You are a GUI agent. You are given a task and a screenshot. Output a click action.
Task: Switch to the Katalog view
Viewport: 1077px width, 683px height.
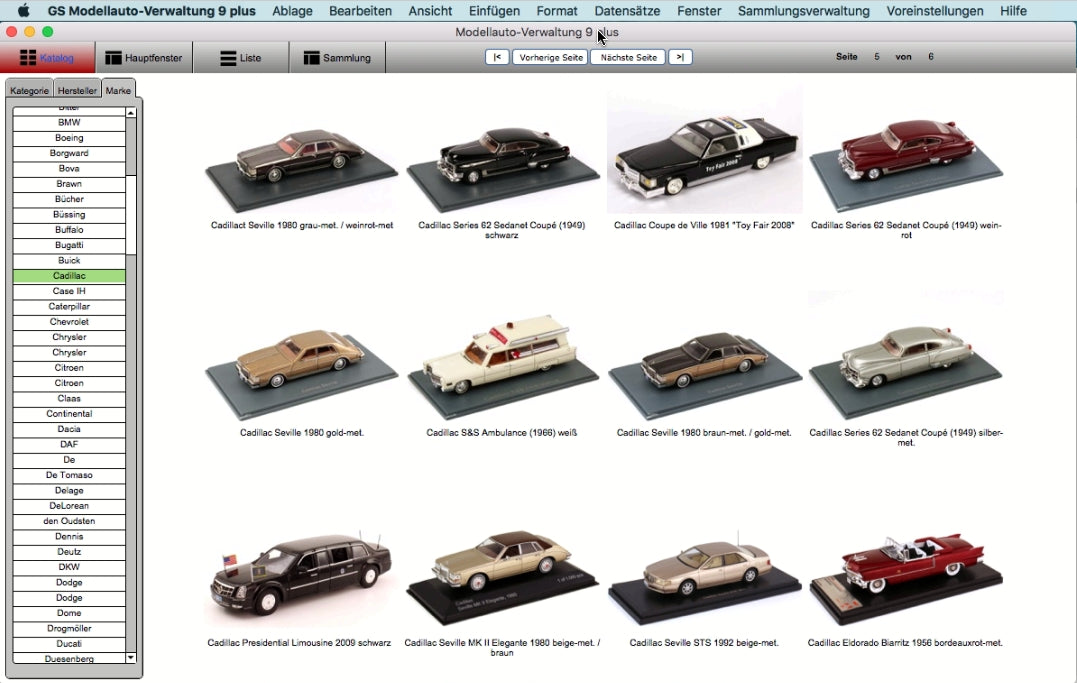47,58
